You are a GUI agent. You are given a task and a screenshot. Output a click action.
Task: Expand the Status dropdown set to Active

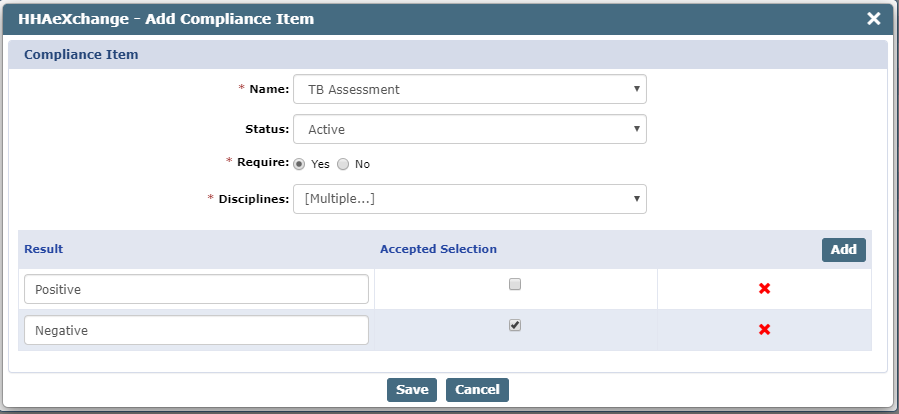point(470,130)
